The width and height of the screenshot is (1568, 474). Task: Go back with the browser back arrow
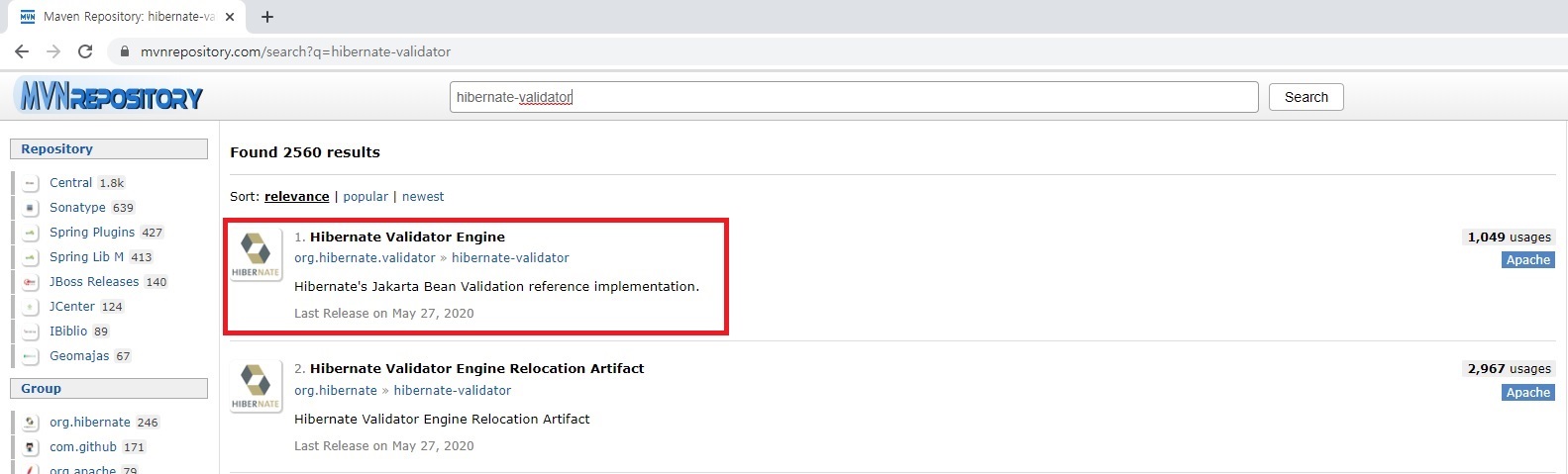click(x=22, y=51)
